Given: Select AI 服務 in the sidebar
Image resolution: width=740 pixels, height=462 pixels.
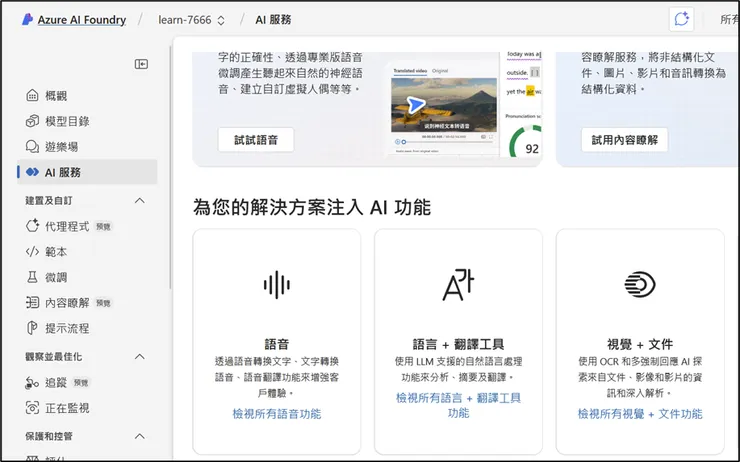Looking at the screenshot, I should [87, 172].
